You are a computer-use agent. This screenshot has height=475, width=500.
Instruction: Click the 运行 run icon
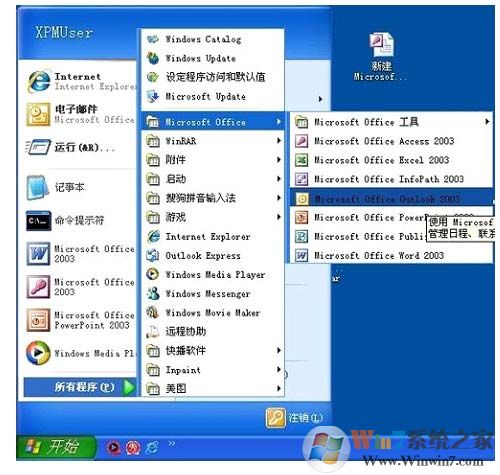click(38, 147)
